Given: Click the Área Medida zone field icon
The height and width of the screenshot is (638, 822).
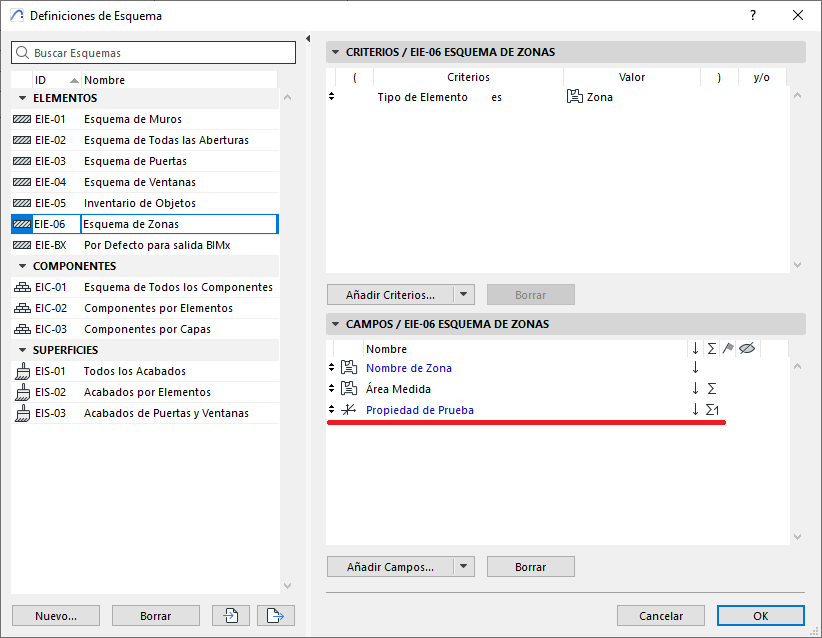Looking at the screenshot, I should 349,389.
